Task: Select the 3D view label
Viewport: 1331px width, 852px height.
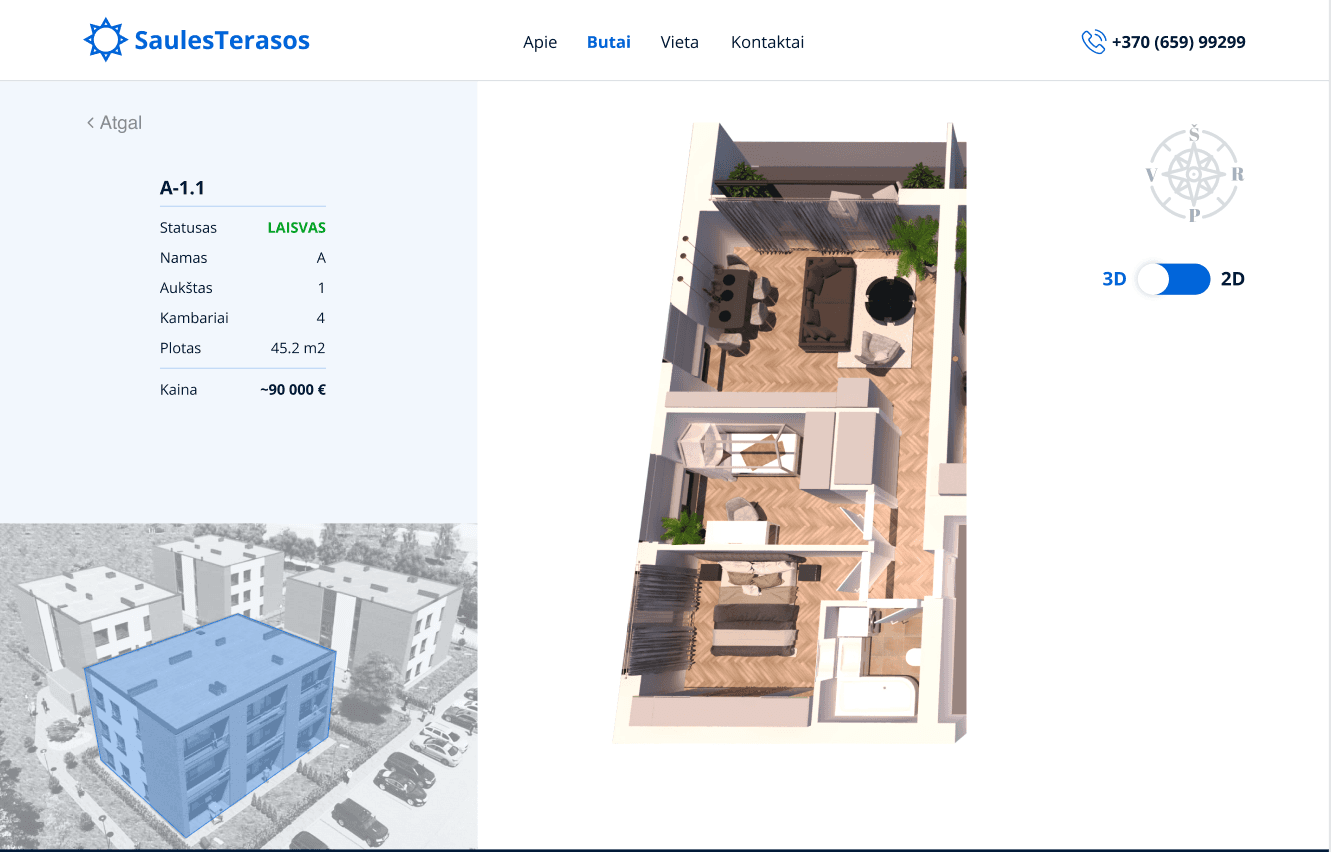Action: point(1114,279)
